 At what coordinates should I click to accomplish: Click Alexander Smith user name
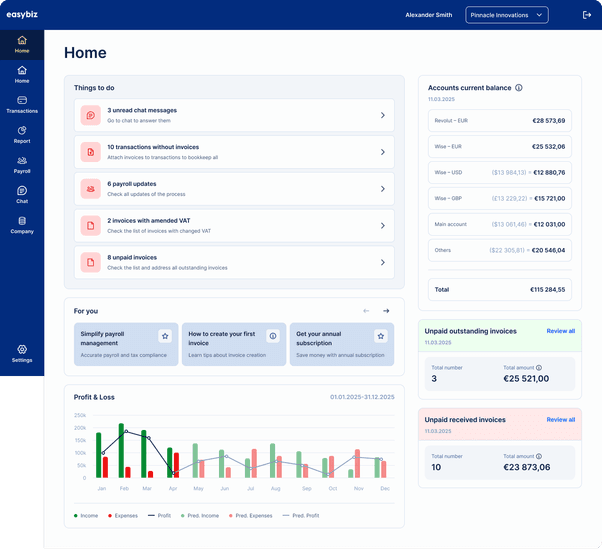[x=428, y=15]
